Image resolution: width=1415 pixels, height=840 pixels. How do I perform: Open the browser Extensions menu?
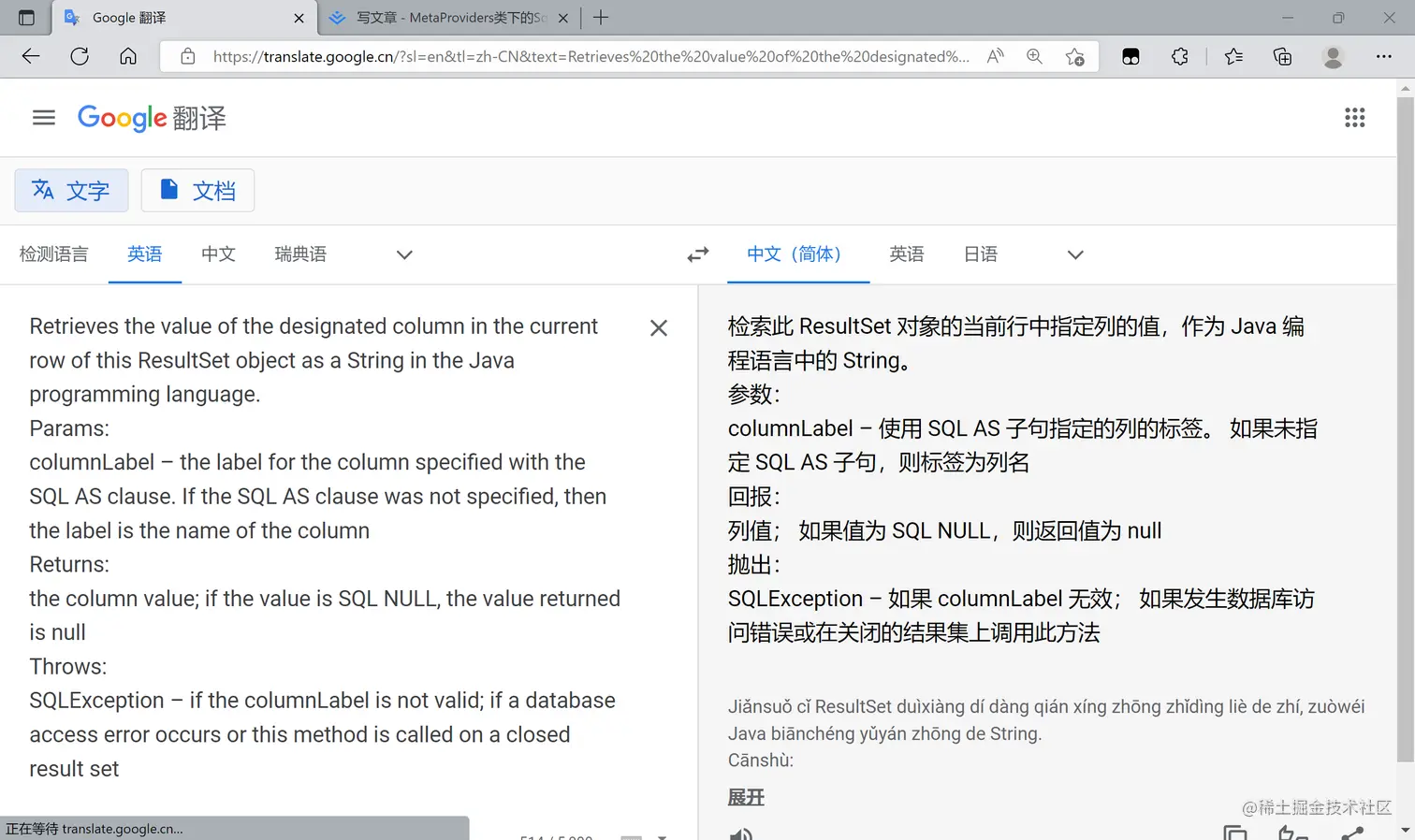tap(1180, 56)
